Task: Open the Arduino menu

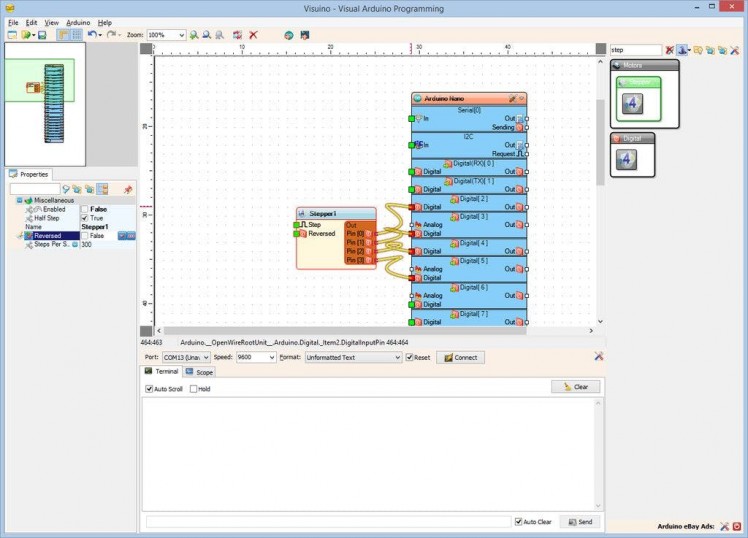Action: tap(78, 22)
